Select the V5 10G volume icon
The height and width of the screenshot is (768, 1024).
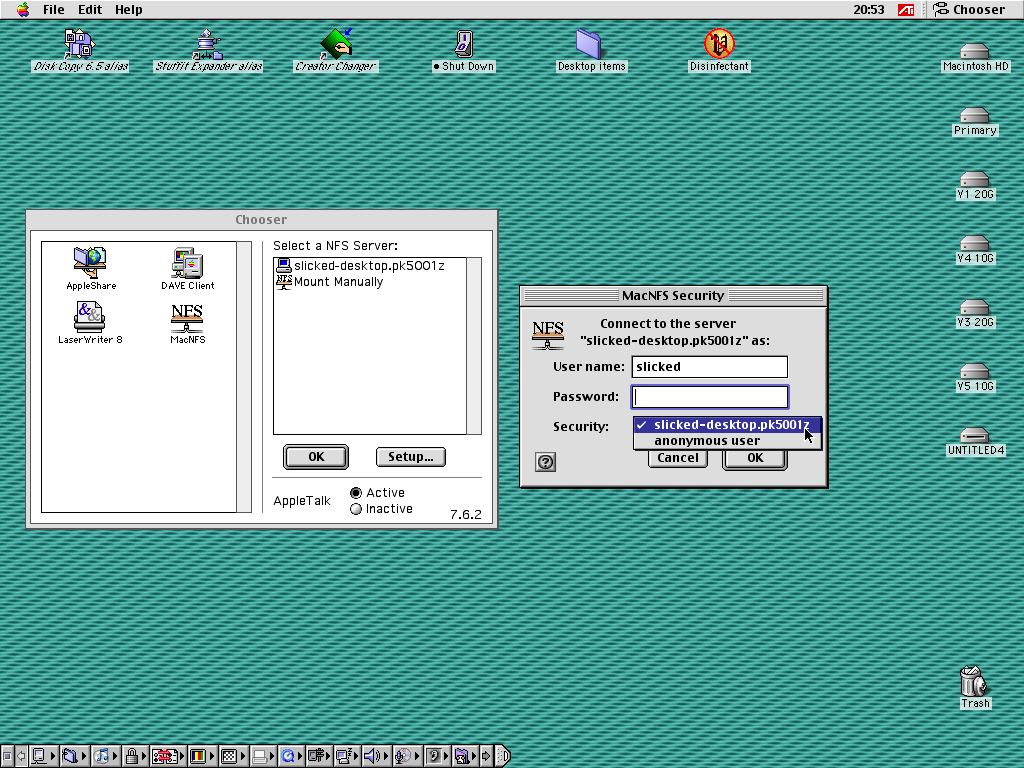click(975, 377)
